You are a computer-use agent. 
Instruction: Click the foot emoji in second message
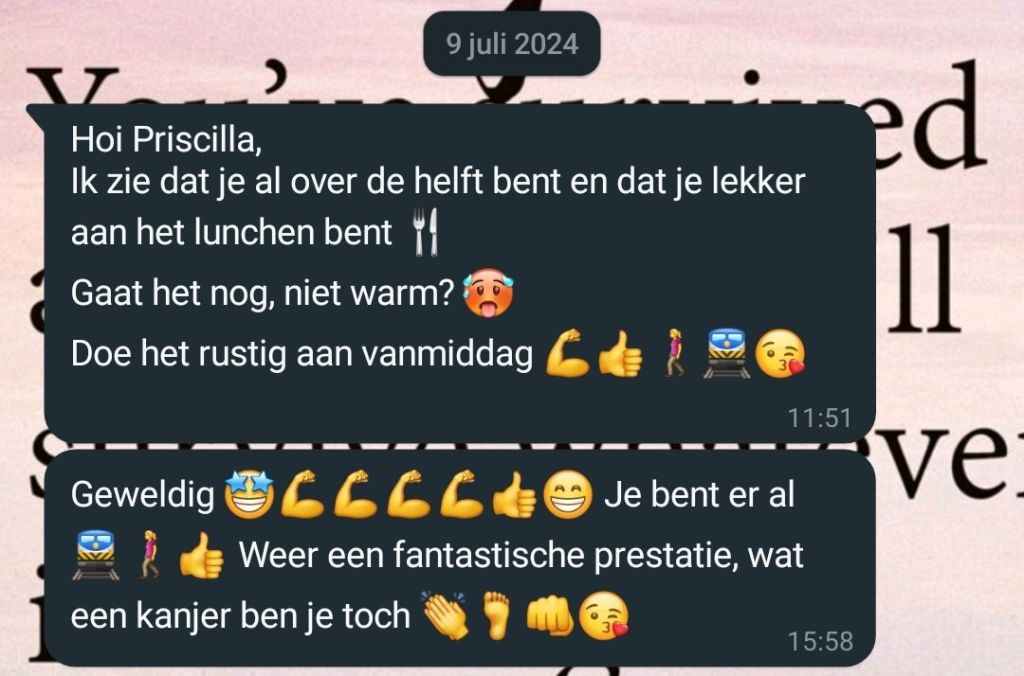497,615
